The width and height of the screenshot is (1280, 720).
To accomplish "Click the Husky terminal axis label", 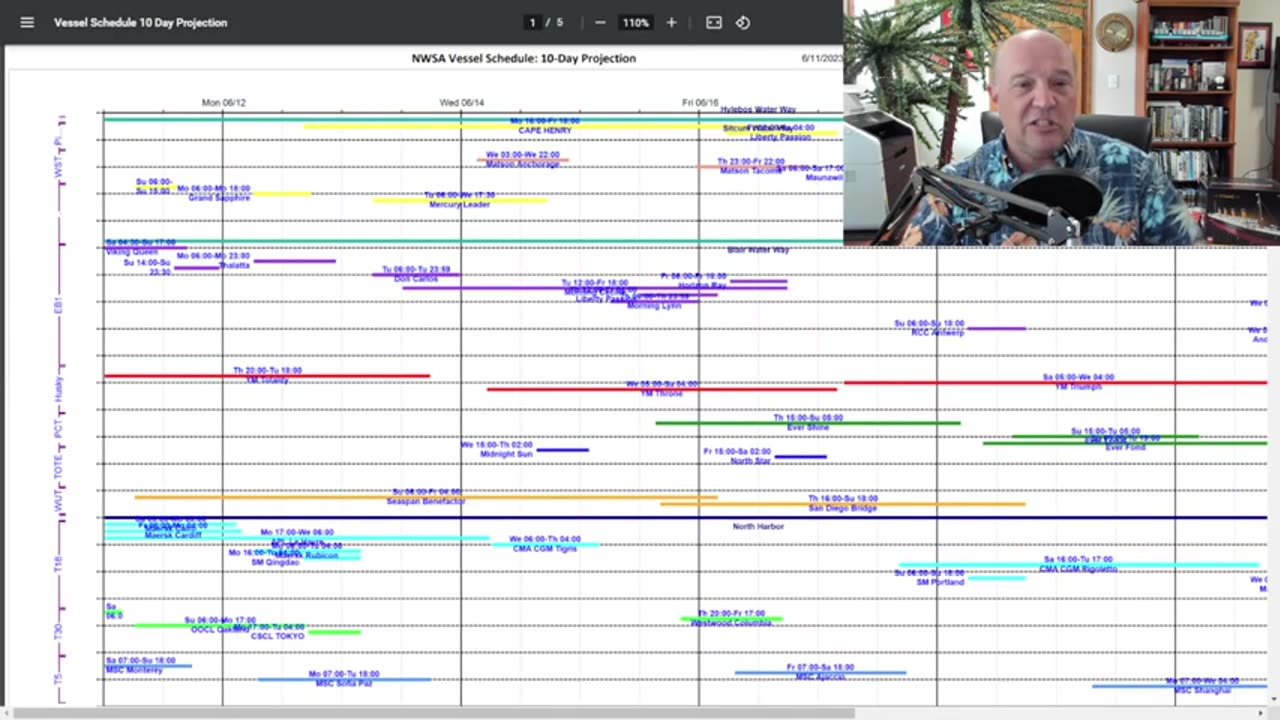I will click(x=59, y=389).
